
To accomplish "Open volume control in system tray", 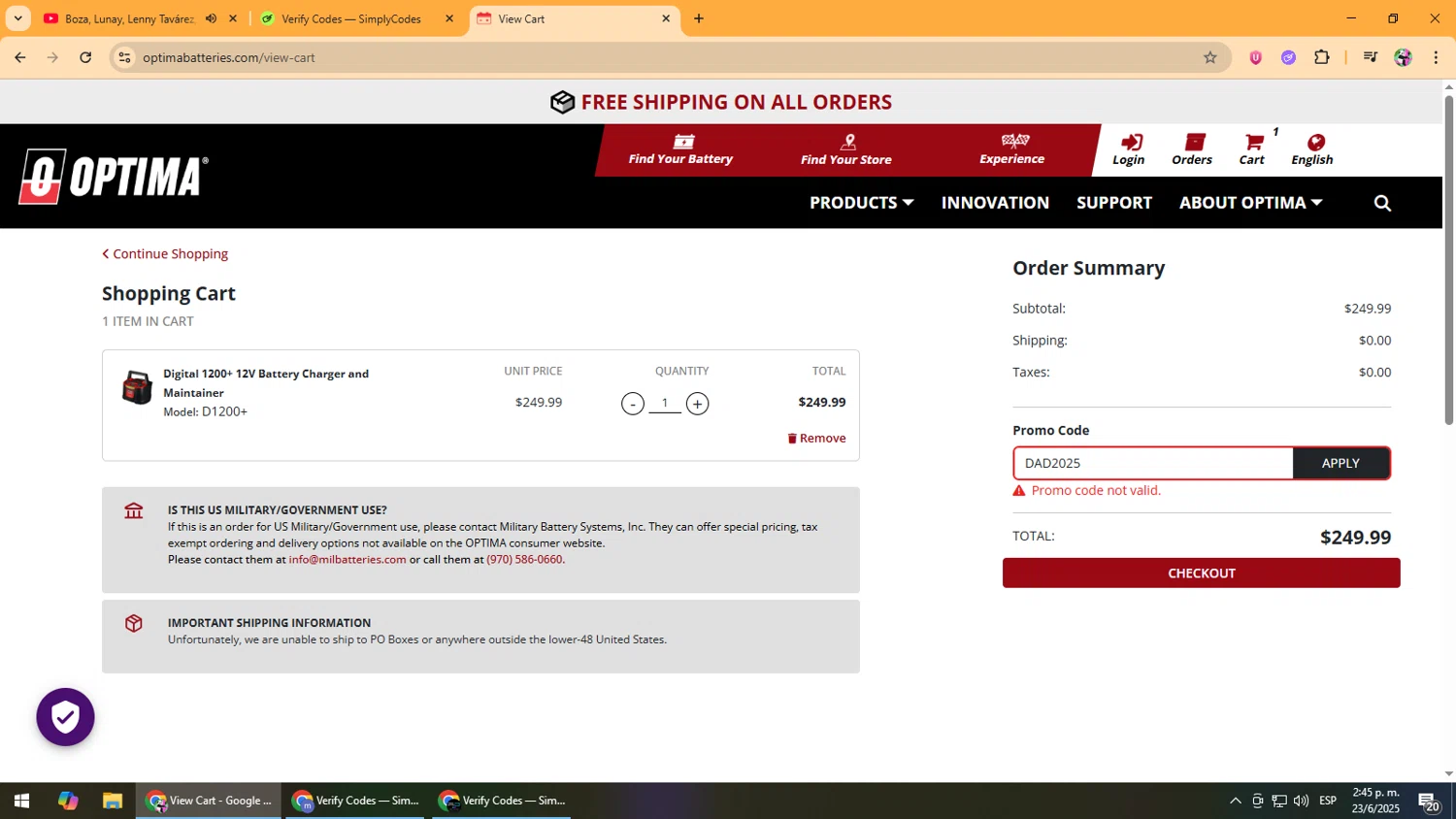I will click(x=1301, y=801).
